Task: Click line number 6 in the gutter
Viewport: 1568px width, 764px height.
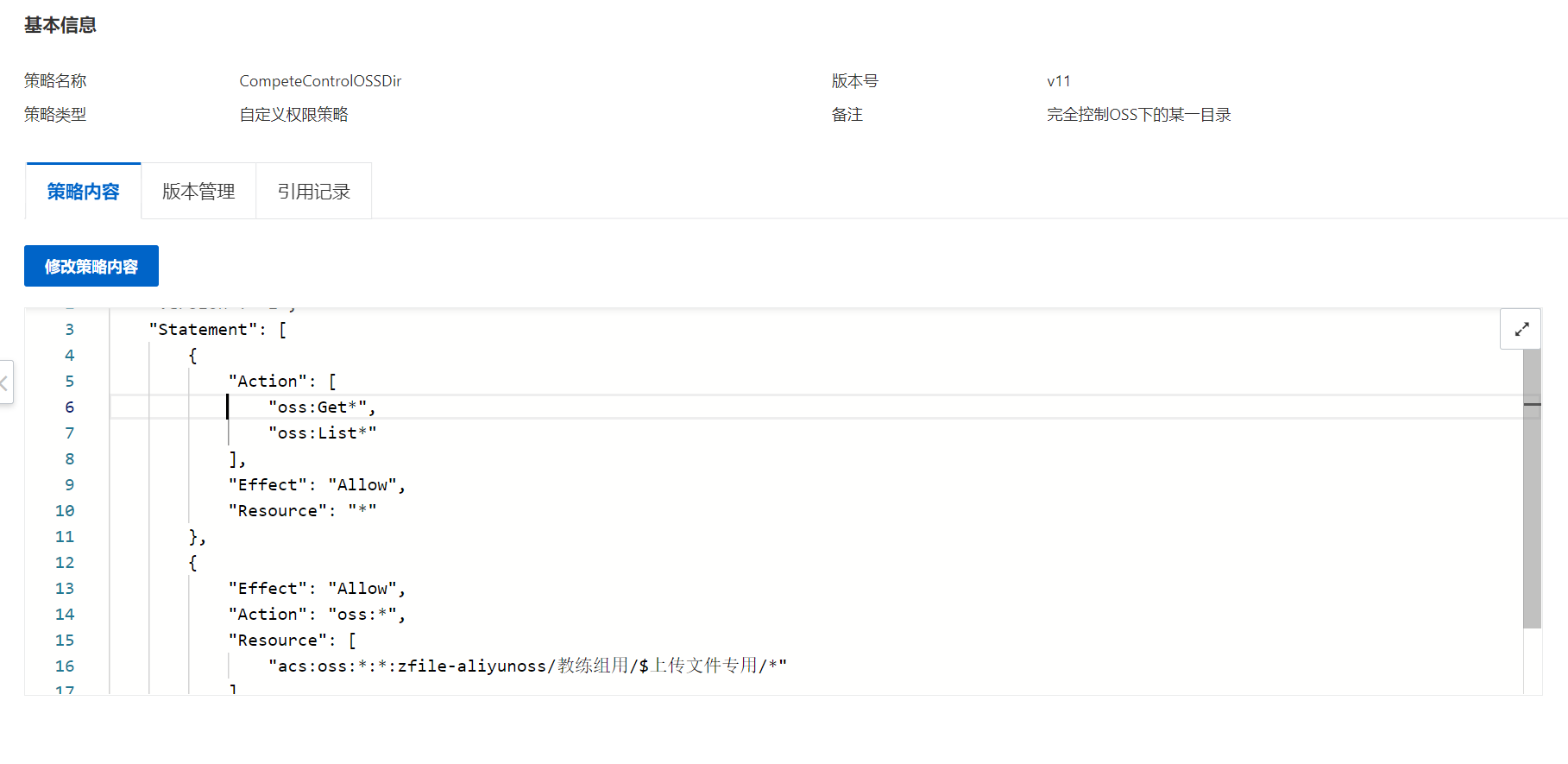Action: click(70, 407)
